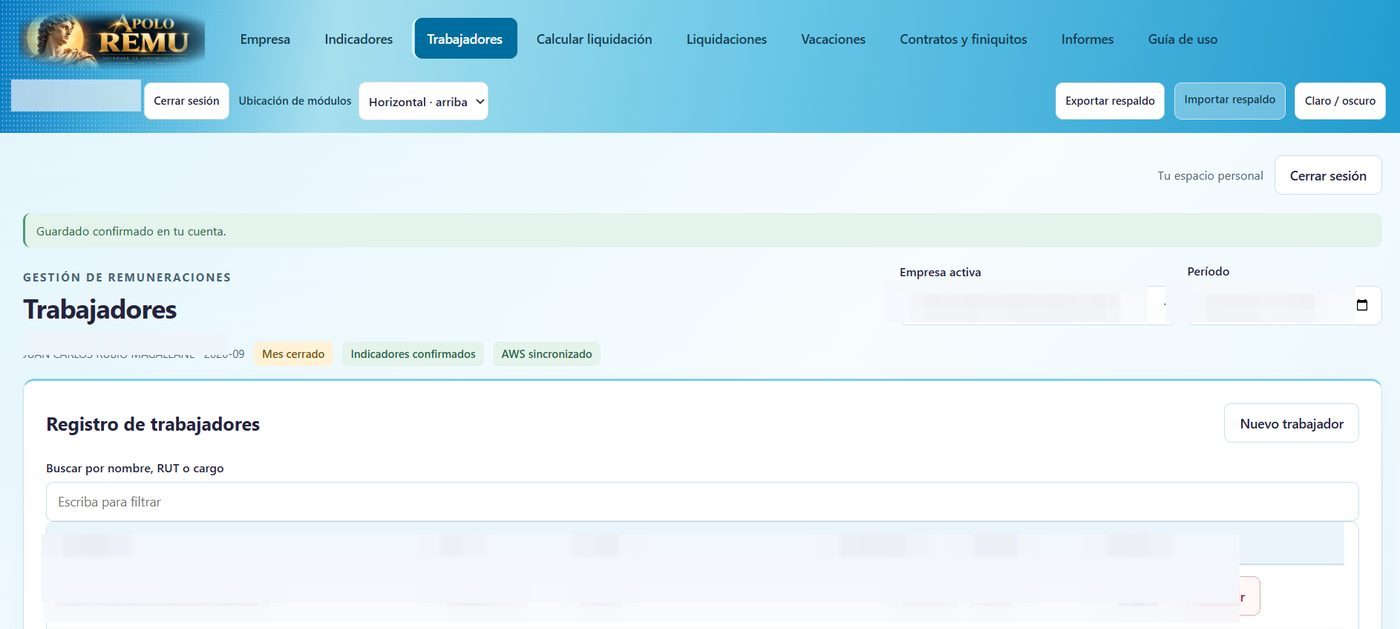Navigate to Contratos y finiquitos
This screenshot has height=629, width=1400.
[x=963, y=39]
